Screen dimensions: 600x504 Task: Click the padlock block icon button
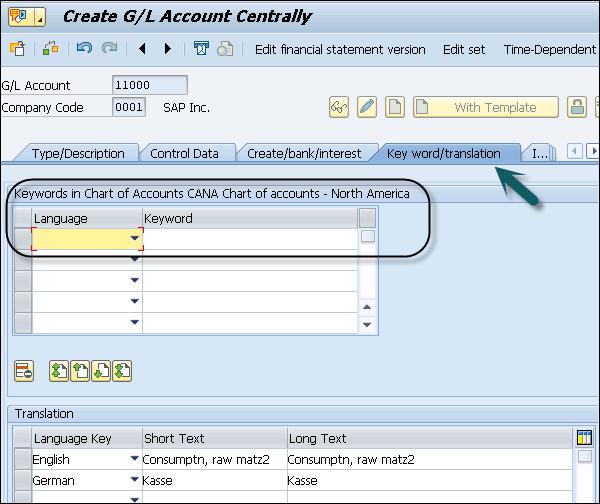click(x=577, y=107)
